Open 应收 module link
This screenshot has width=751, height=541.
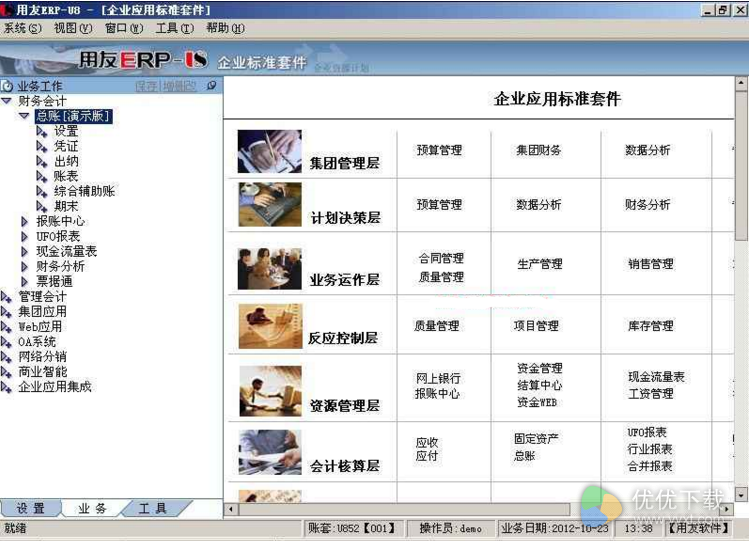coord(427,442)
